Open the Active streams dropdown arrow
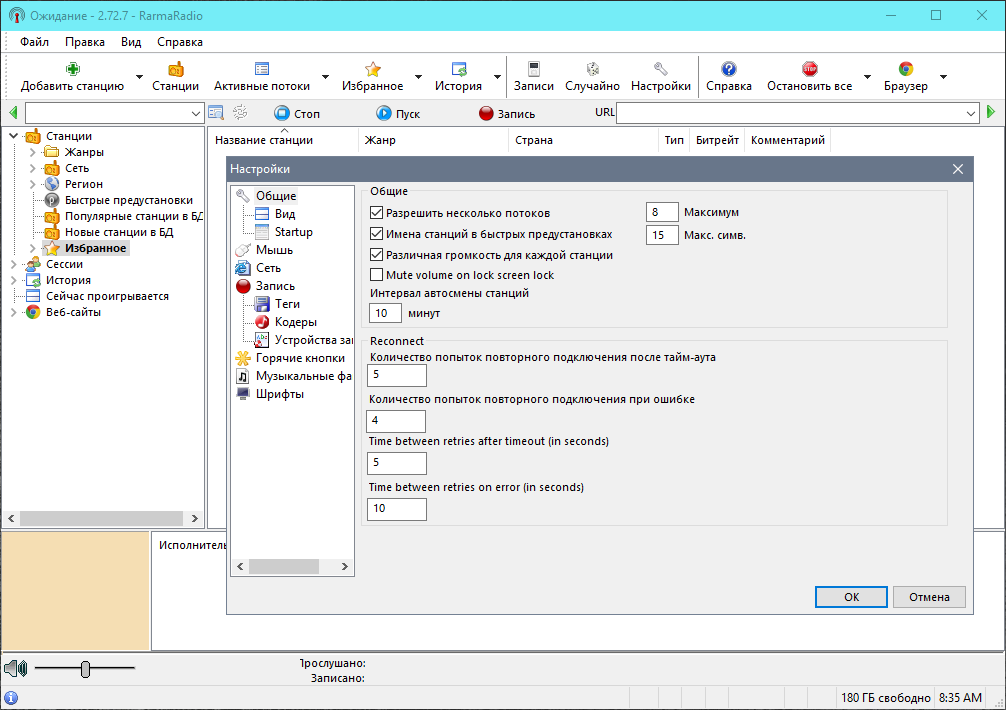 pos(325,77)
